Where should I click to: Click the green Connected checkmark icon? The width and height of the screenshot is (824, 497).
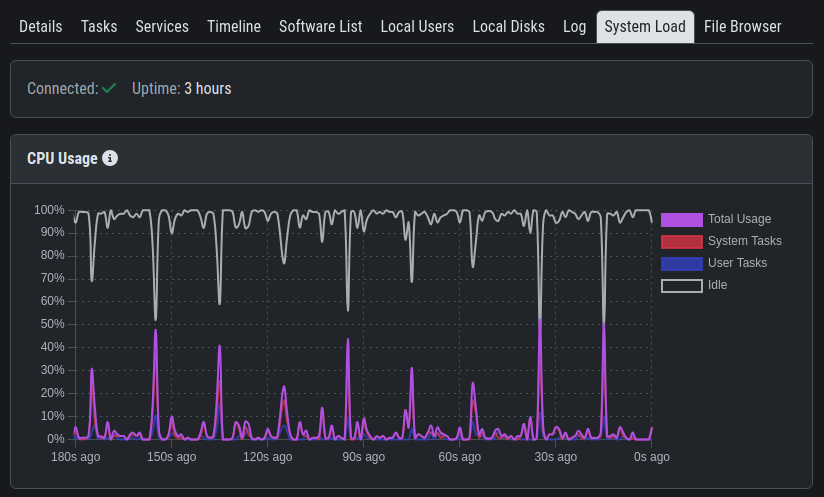pyautogui.click(x=110, y=89)
